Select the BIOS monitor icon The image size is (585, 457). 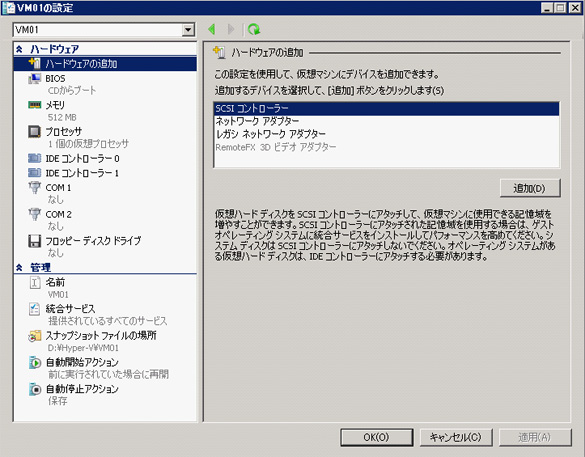pos(34,79)
